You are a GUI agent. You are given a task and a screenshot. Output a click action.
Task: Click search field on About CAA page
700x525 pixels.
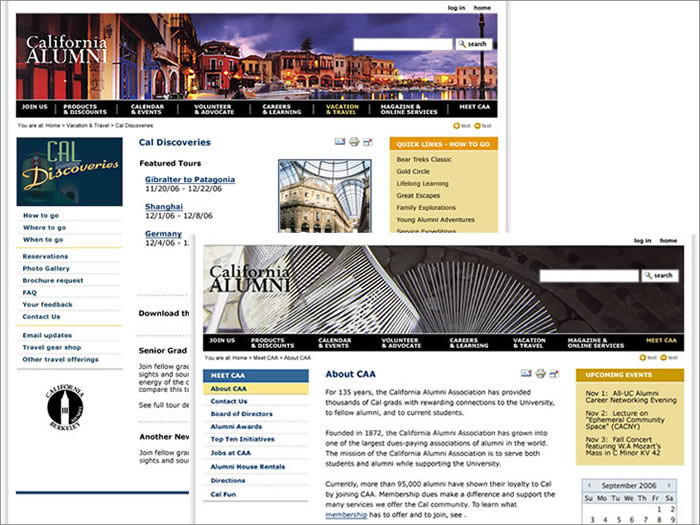coord(589,275)
